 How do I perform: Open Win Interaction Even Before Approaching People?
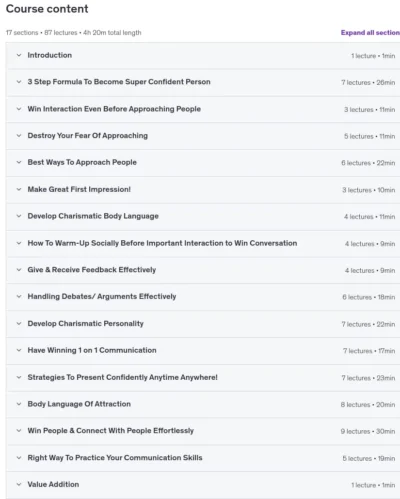pos(114,109)
